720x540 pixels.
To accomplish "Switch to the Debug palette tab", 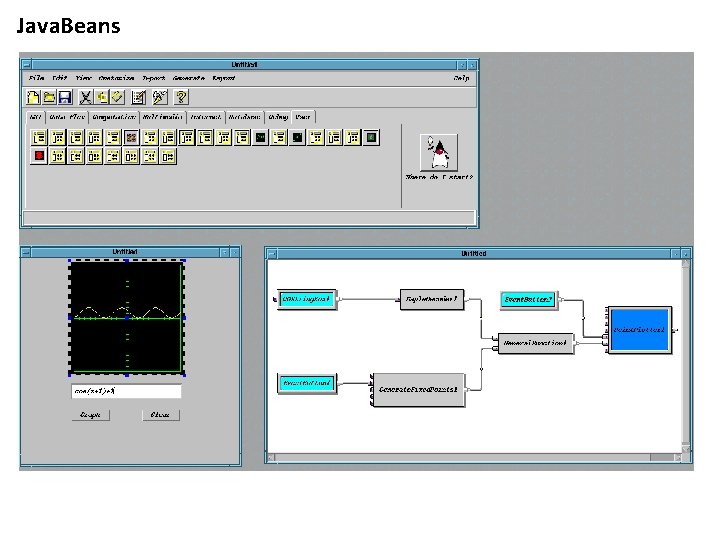I will tap(278, 117).
